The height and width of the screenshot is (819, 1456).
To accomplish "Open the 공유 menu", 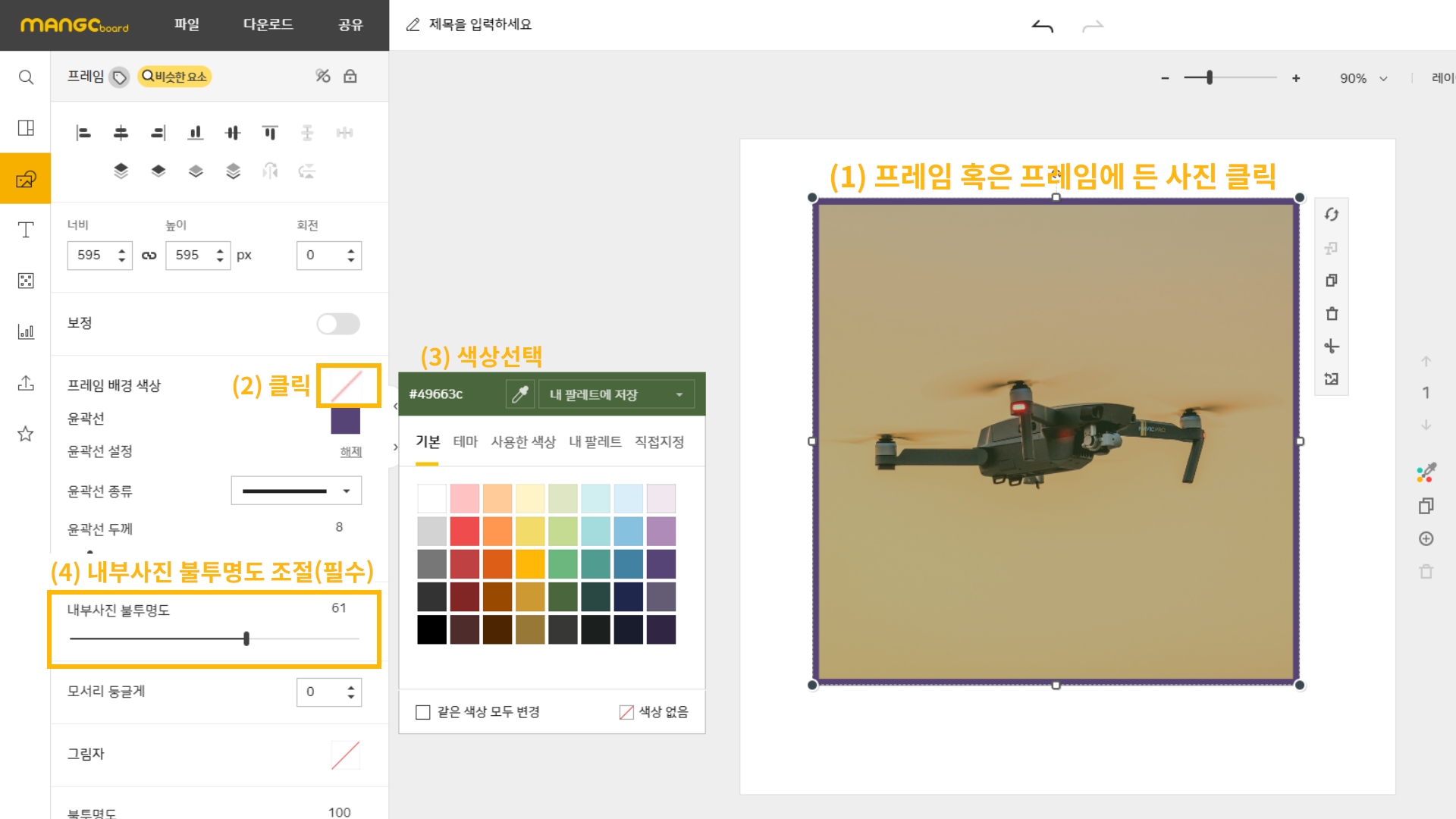I will (350, 24).
